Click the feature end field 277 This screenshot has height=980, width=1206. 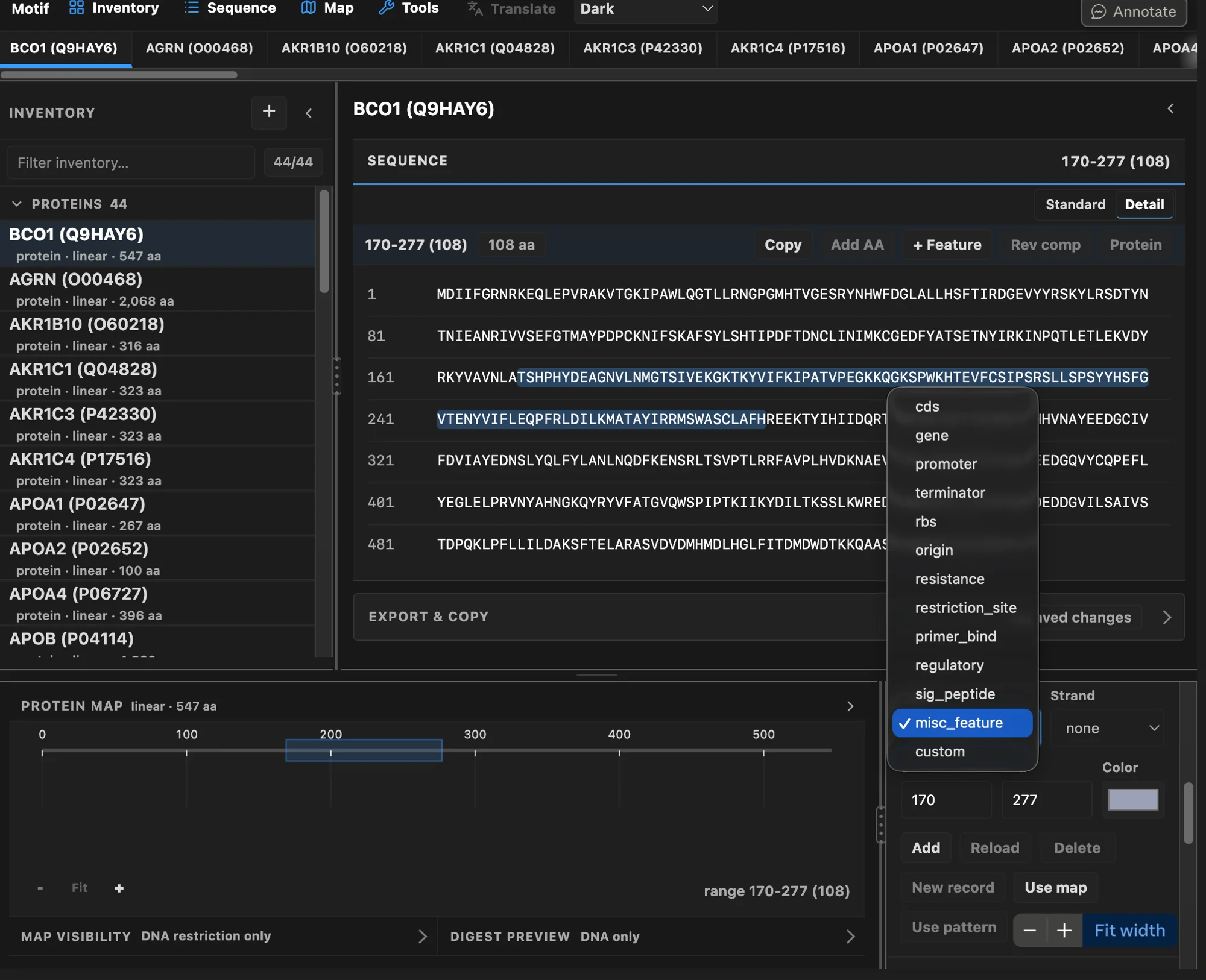[1046, 800]
